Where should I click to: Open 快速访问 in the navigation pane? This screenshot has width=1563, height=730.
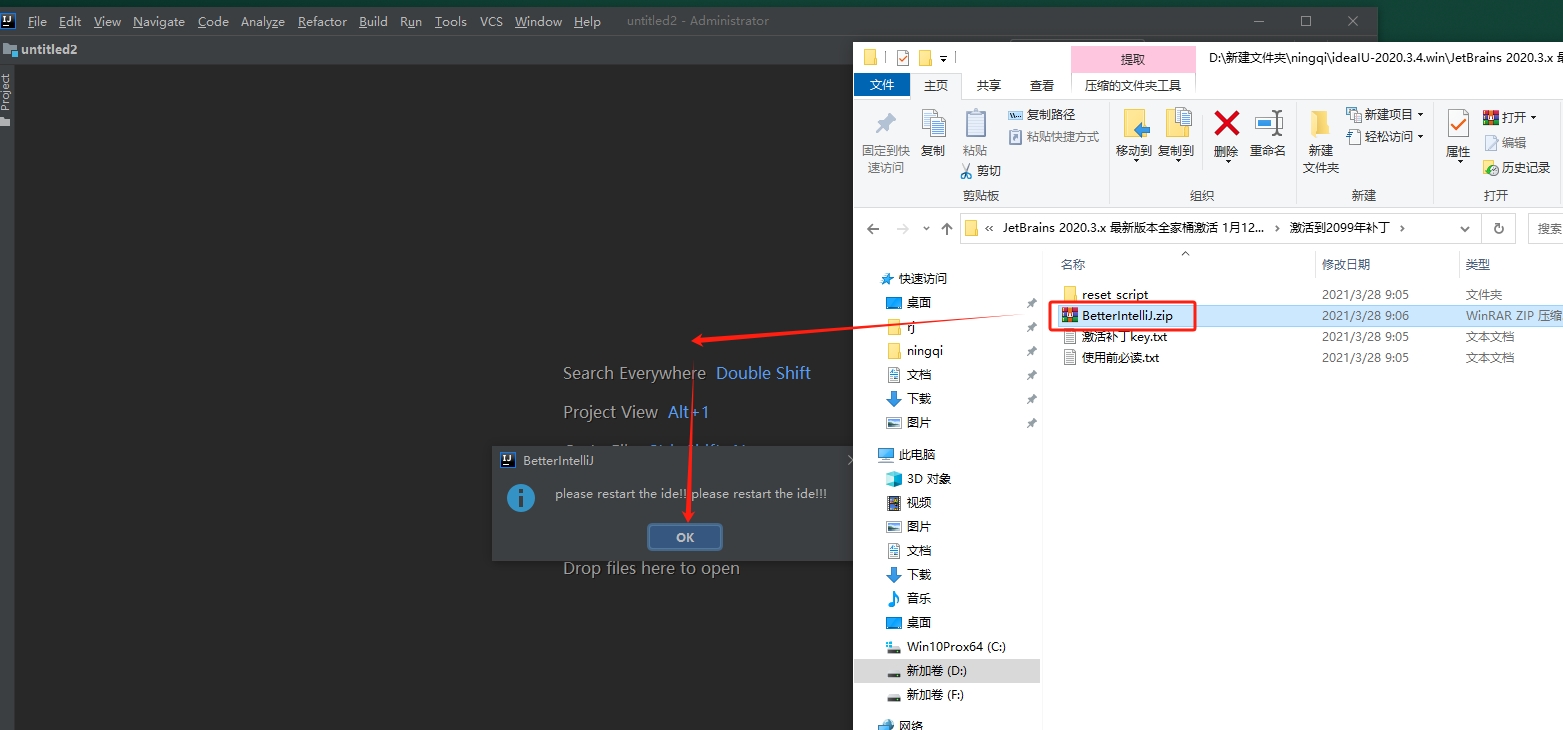pyautogui.click(x=922, y=279)
